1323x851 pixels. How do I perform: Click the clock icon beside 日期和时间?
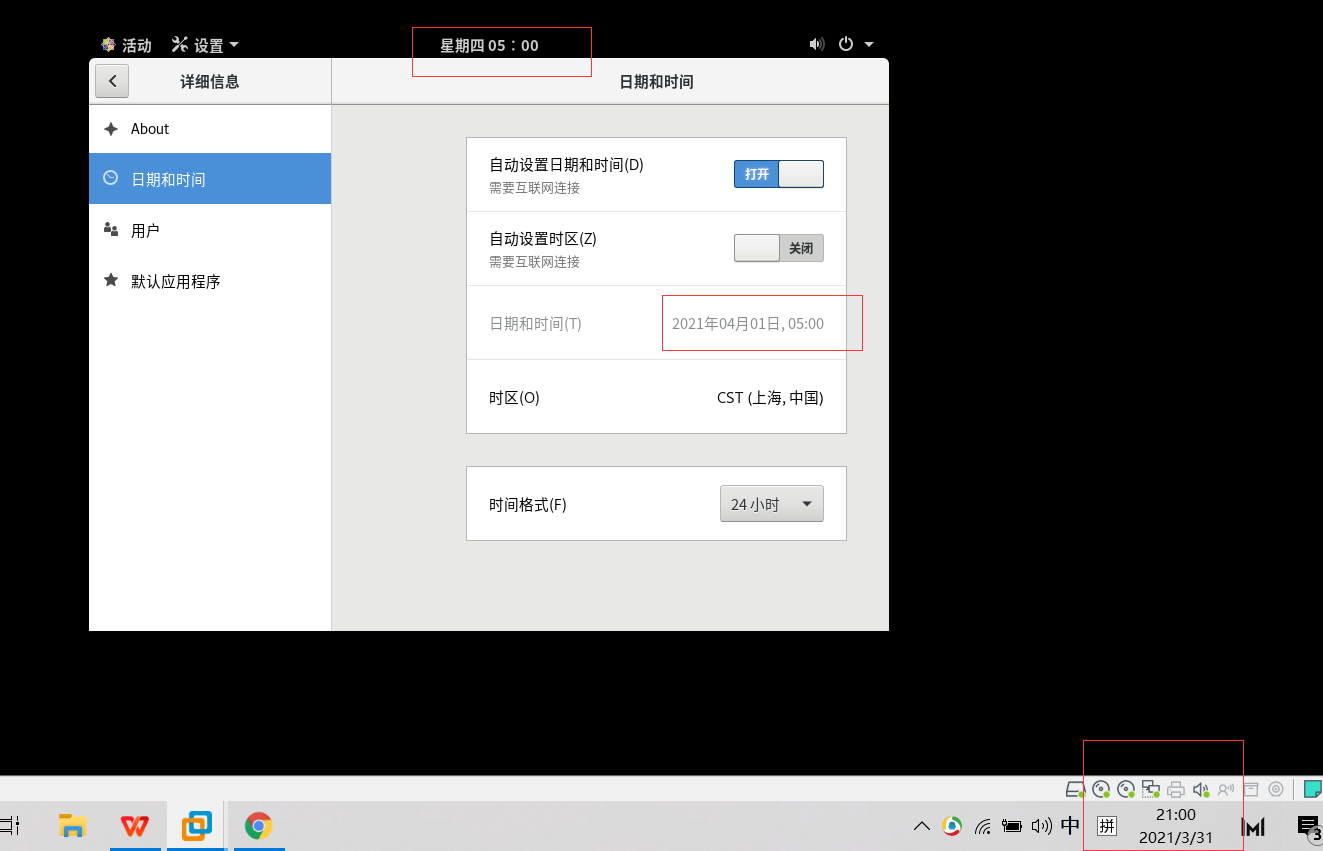point(111,178)
